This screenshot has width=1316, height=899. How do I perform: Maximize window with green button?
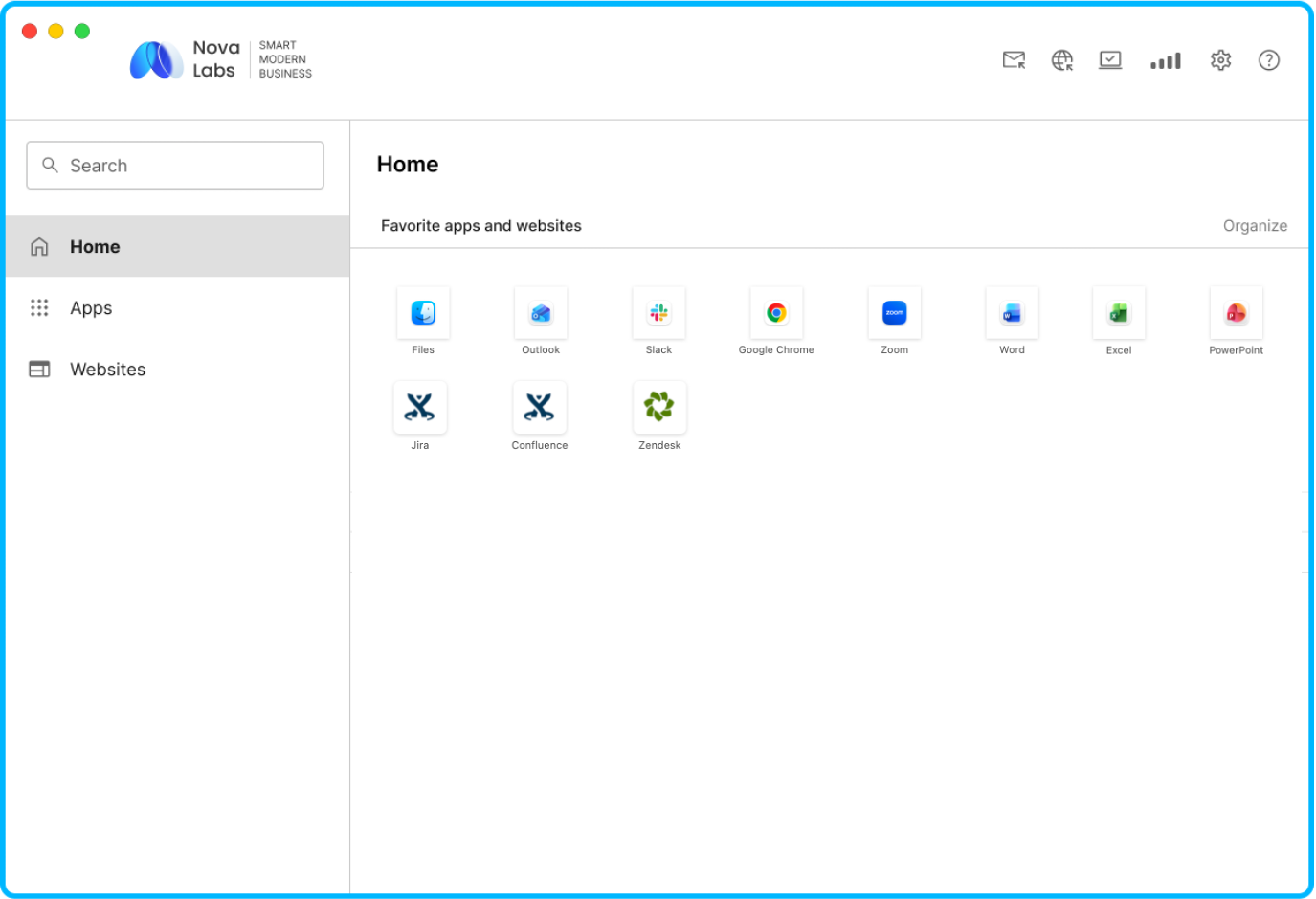tap(82, 32)
